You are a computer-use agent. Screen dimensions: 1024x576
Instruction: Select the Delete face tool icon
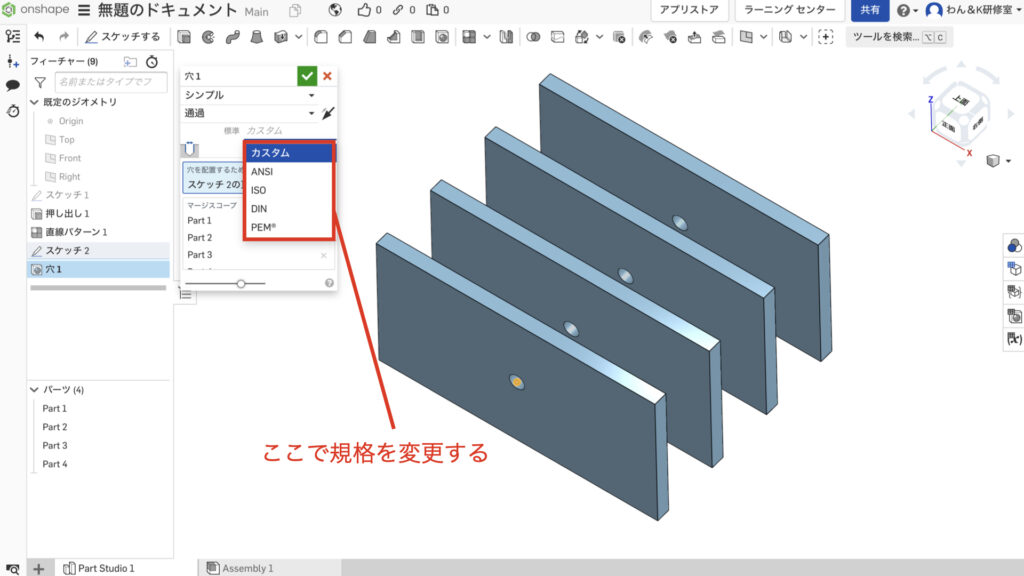pyautogui.click(x=670, y=37)
